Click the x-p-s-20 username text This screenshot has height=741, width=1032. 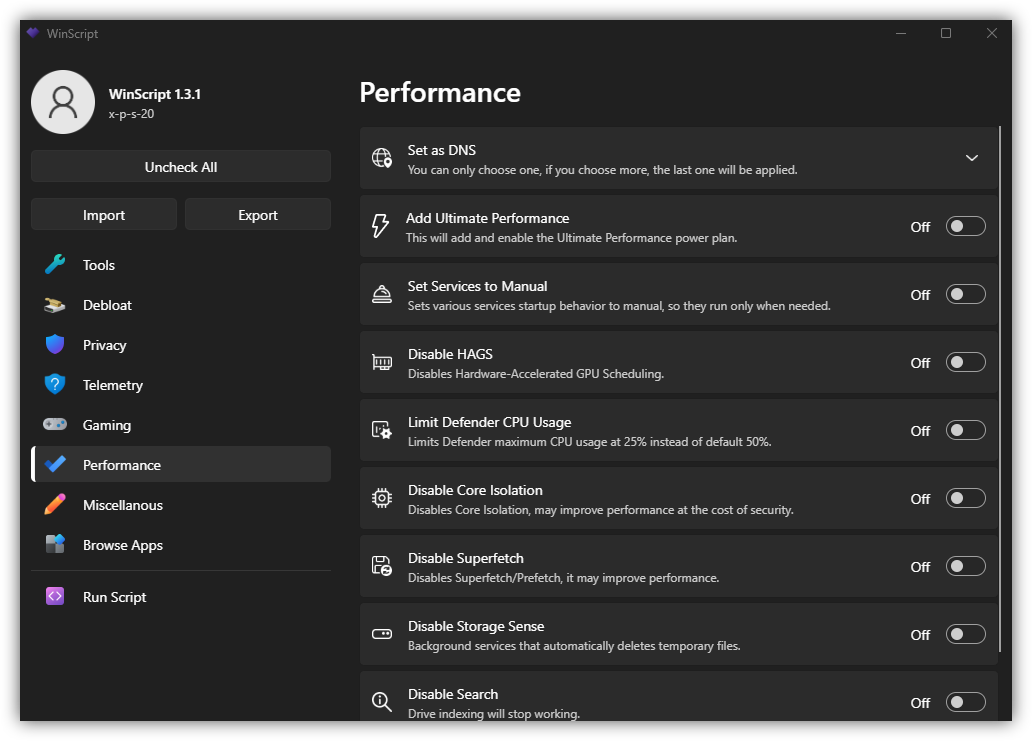point(132,114)
